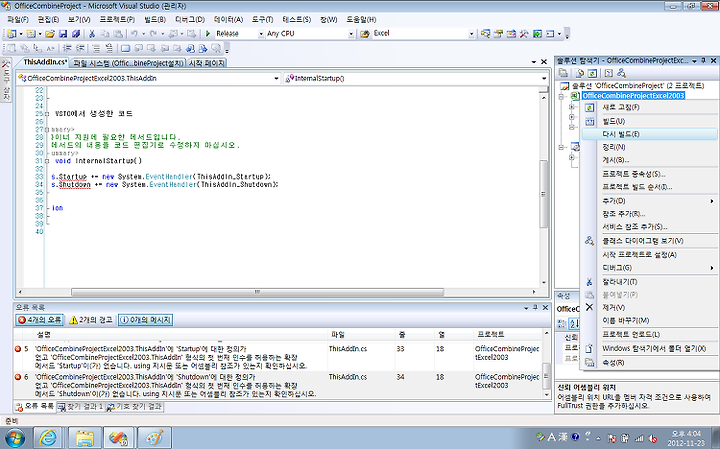720x449 pixels.
Task: Open Solution Explorer from the main toolbar icon
Action: pos(485,34)
